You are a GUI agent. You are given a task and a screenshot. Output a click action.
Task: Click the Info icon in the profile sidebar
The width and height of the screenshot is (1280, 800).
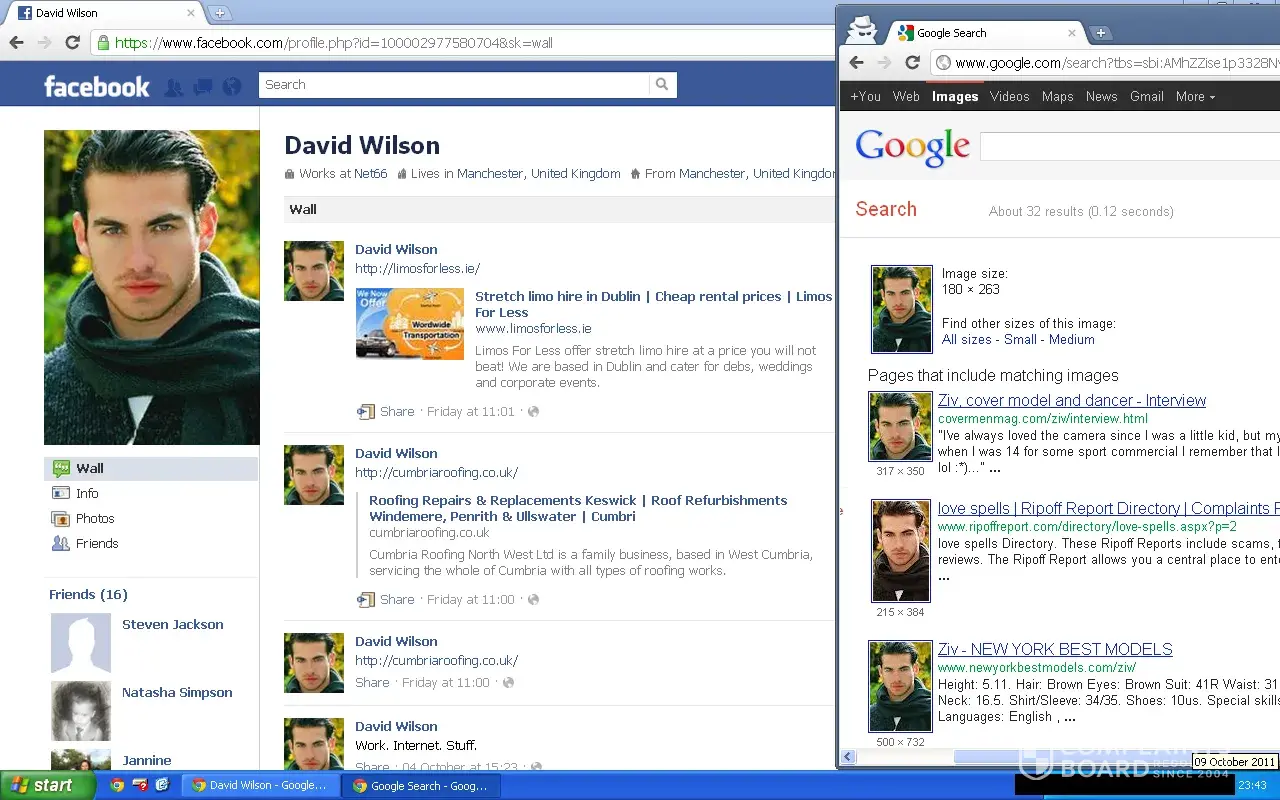pyautogui.click(x=61, y=493)
